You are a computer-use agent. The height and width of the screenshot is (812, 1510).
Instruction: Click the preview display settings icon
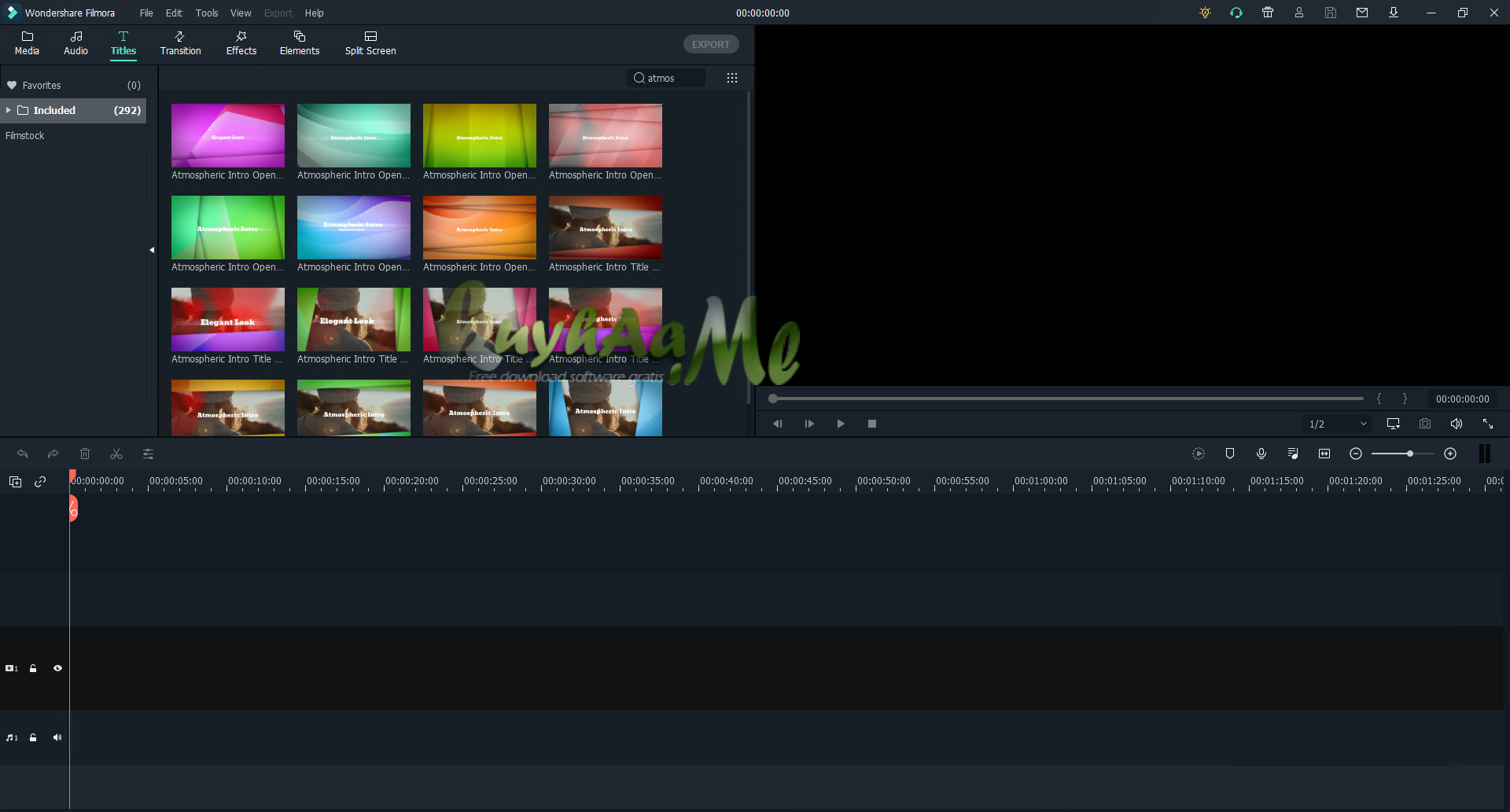pyautogui.click(x=1394, y=424)
